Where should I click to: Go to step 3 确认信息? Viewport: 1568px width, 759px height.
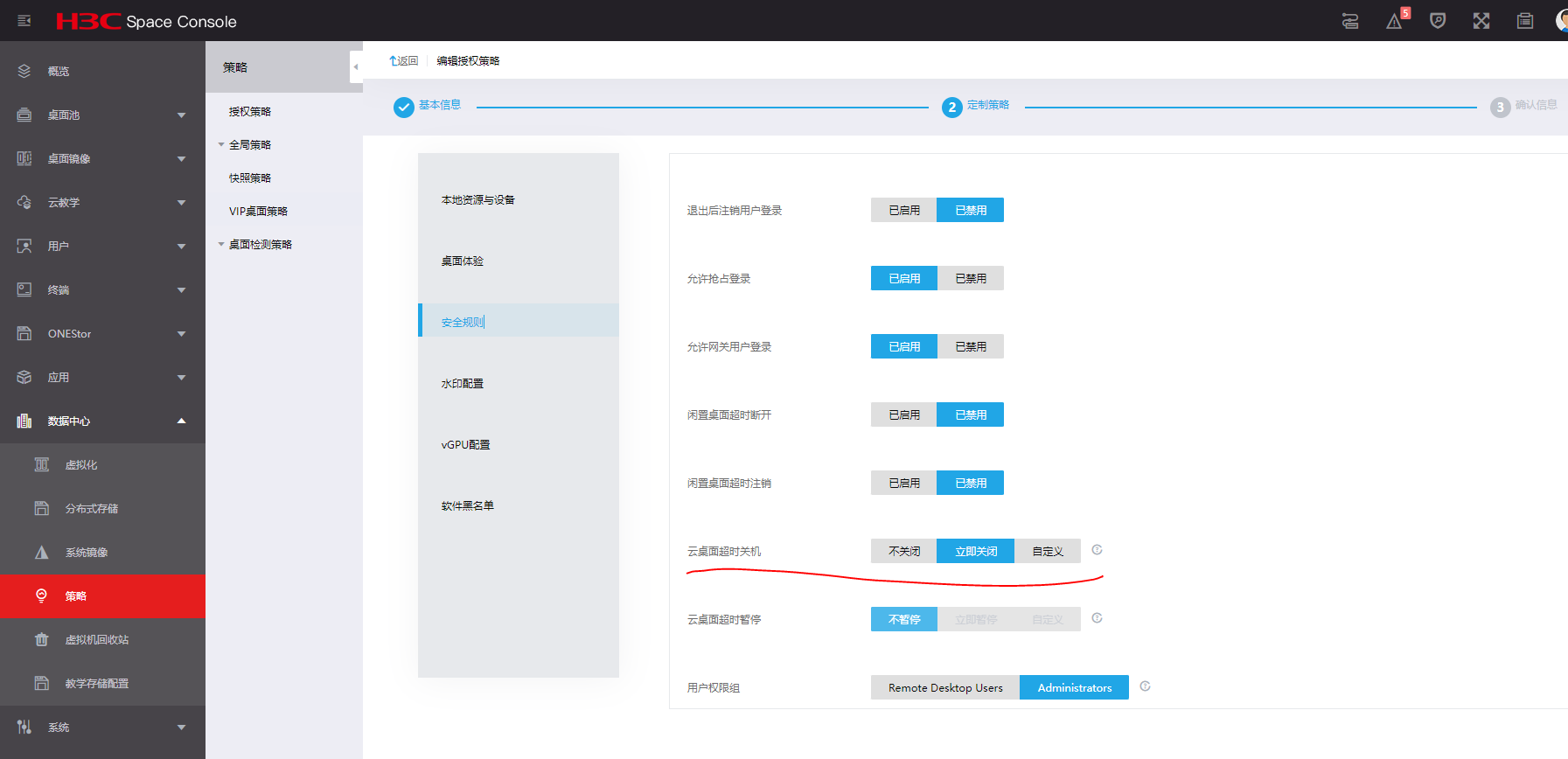click(x=1523, y=107)
